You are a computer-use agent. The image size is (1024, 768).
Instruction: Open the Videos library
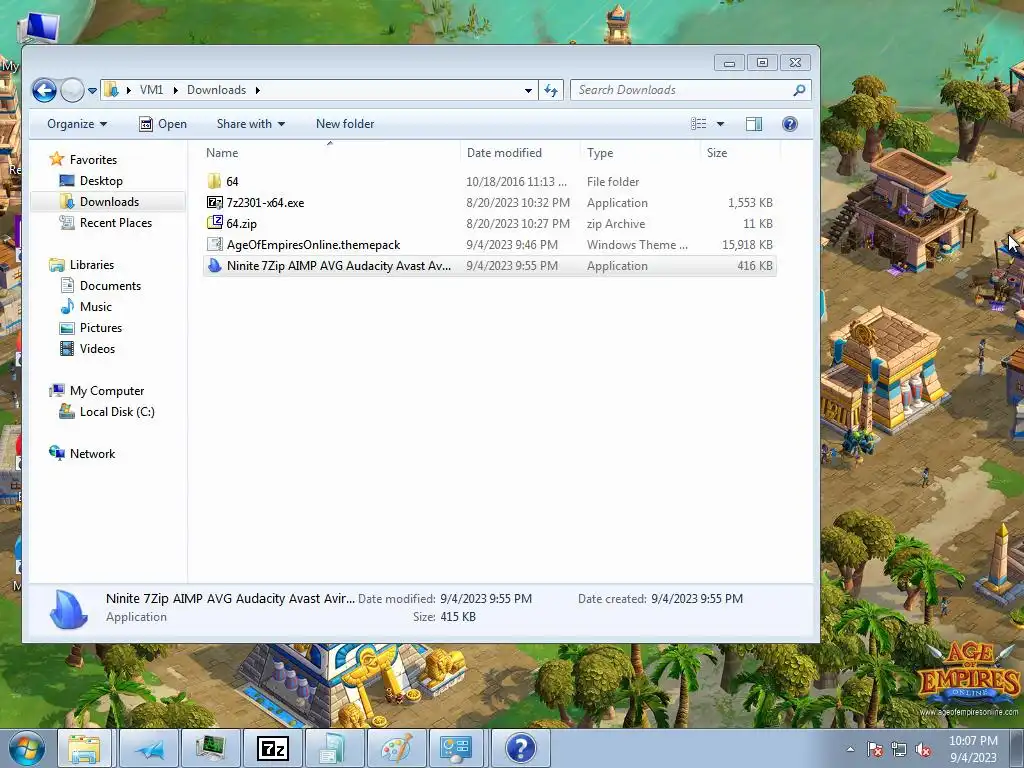97,349
